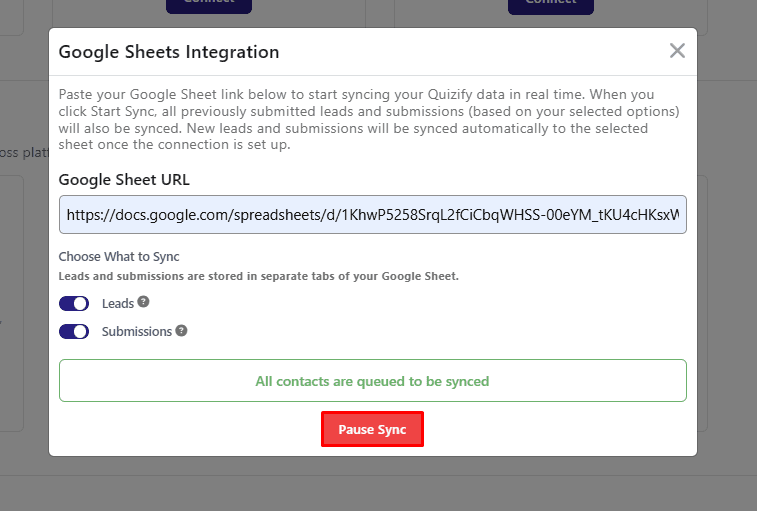Click the Pause Sync button

coord(372,429)
